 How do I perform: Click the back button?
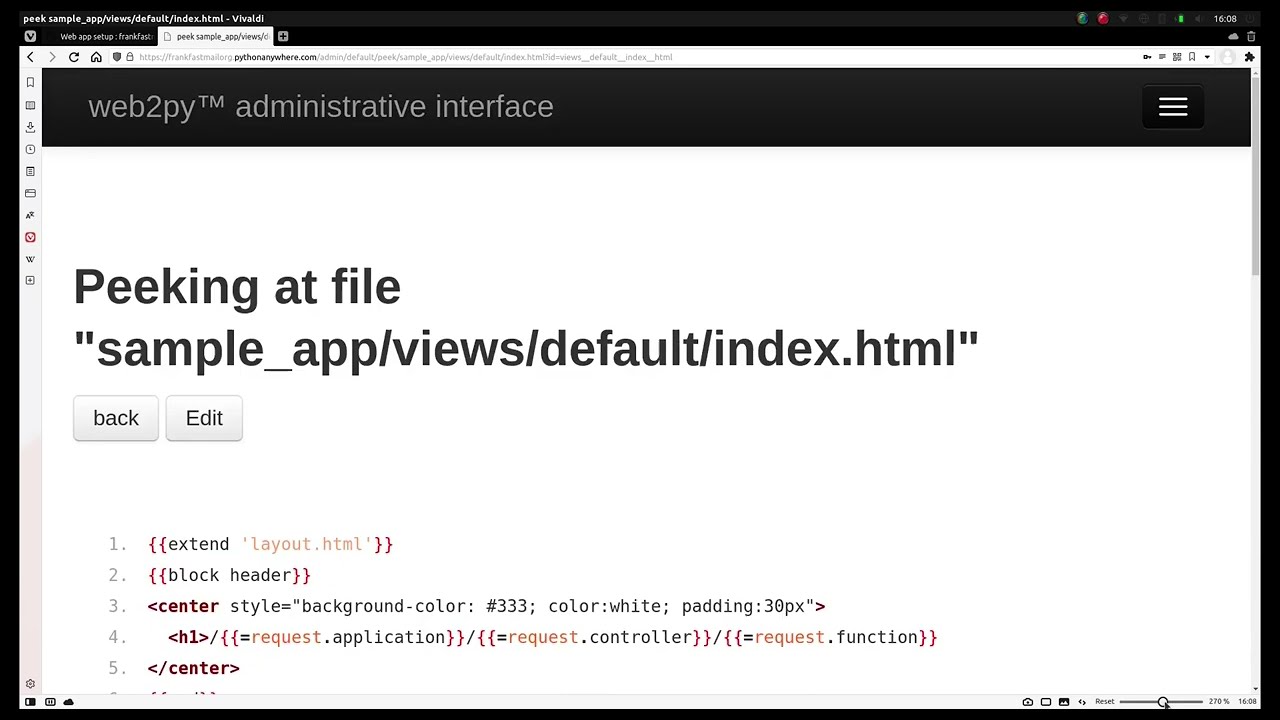click(x=116, y=418)
